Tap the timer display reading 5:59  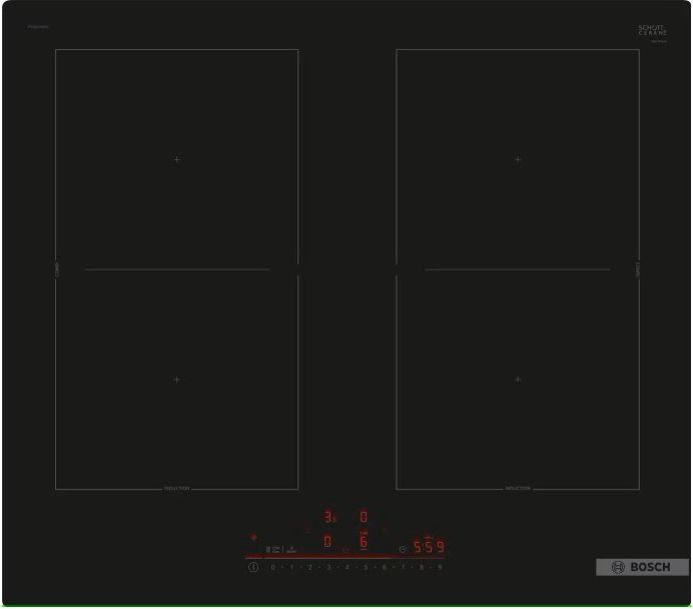pyautogui.click(x=428, y=548)
